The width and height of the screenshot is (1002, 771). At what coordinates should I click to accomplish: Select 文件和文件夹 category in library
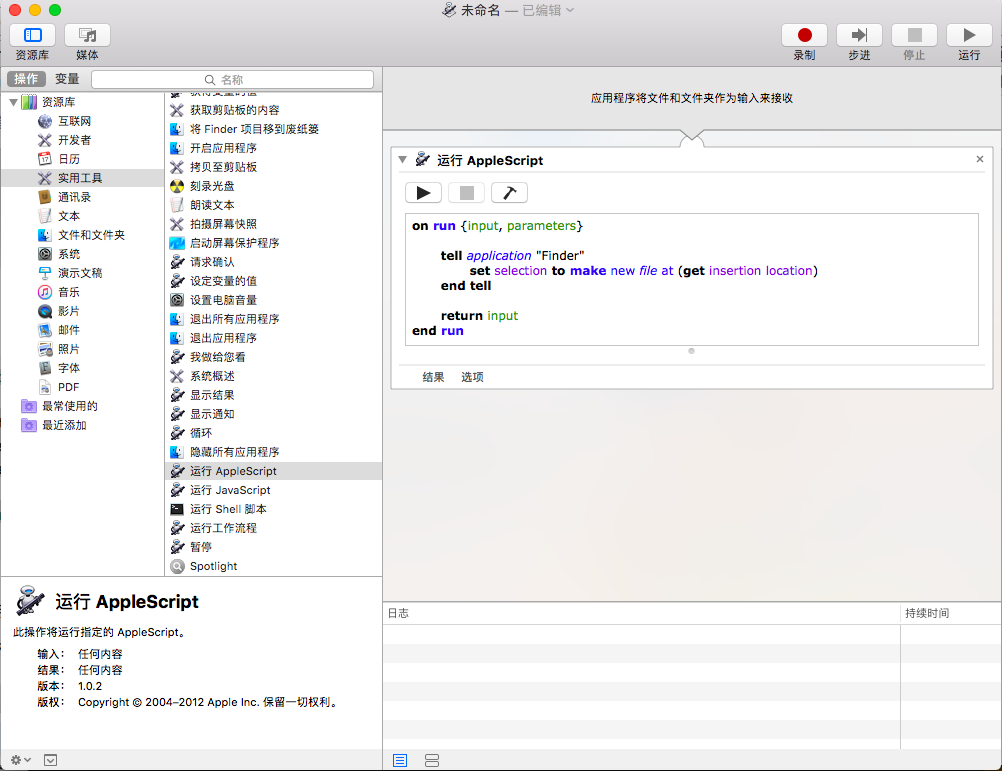pos(82,235)
